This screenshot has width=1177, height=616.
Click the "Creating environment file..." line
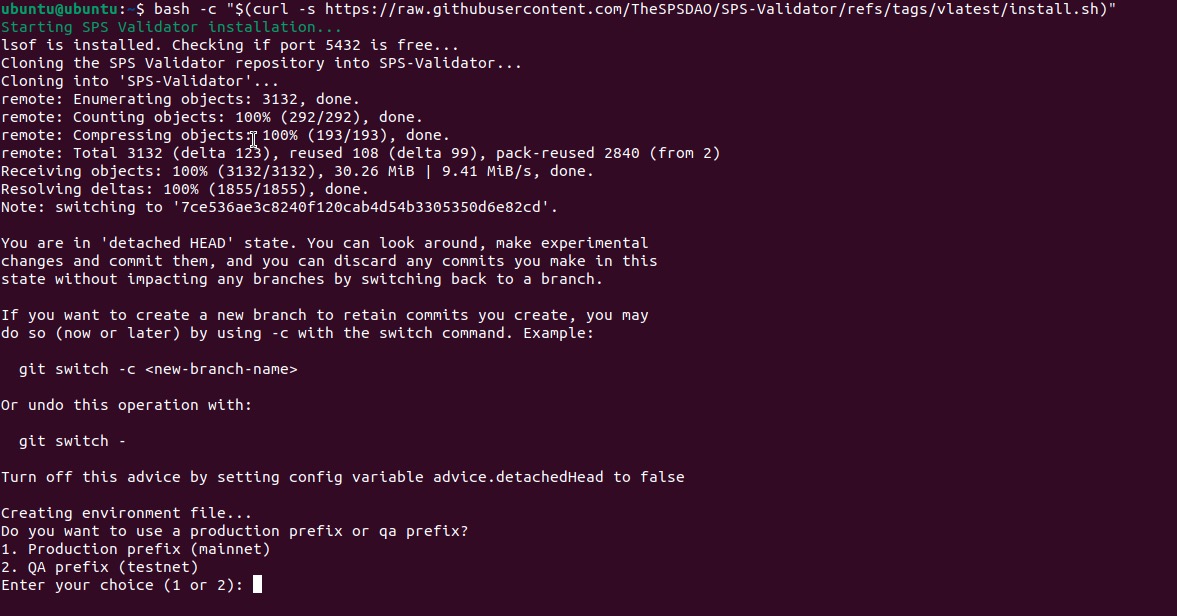click(126, 513)
